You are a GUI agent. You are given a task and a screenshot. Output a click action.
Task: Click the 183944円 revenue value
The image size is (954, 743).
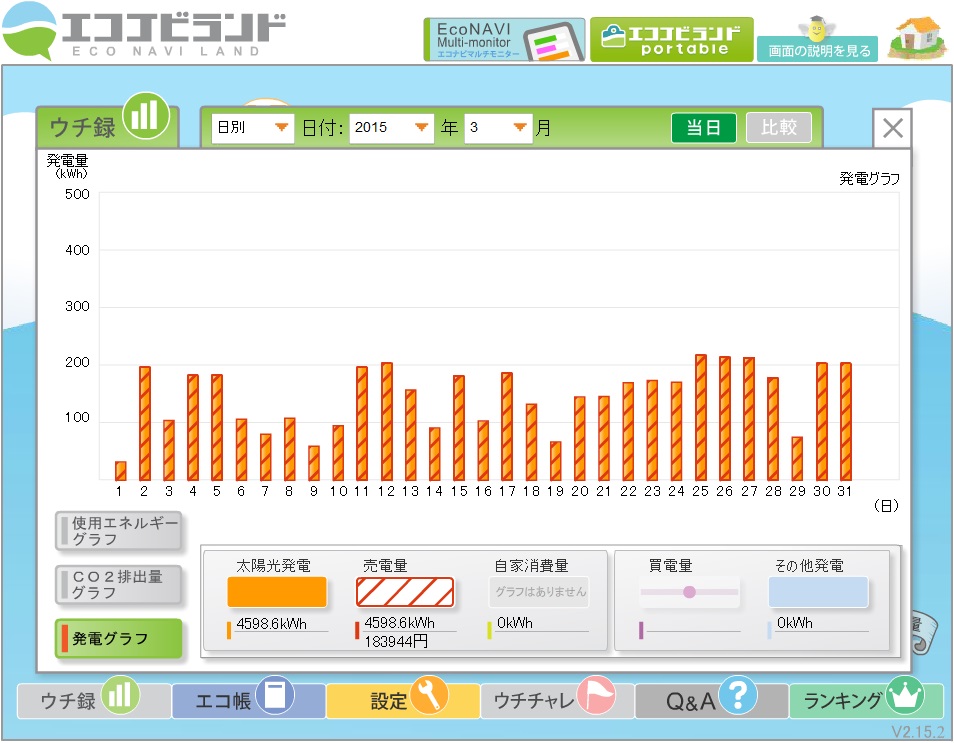(395, 641)
